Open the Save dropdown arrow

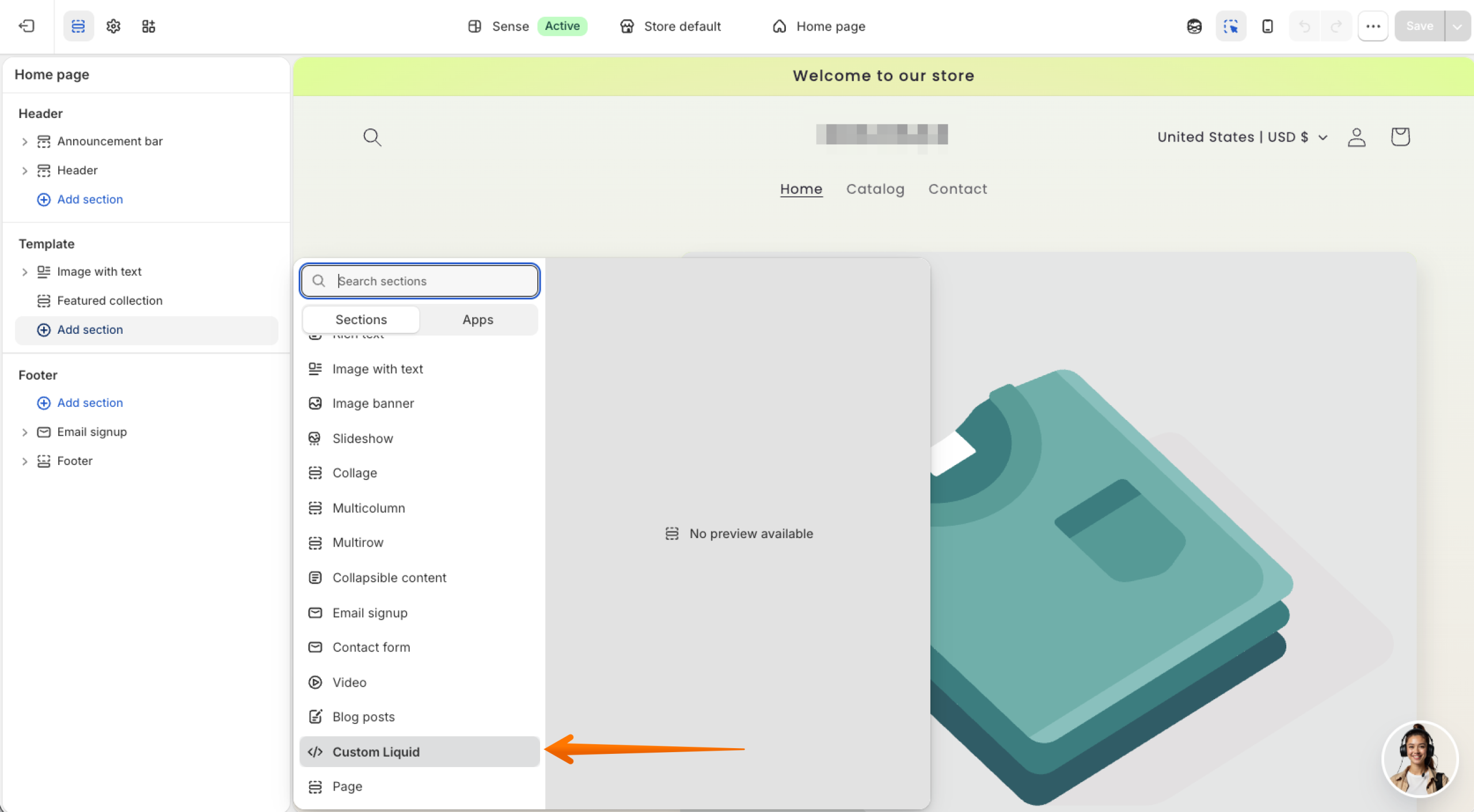[1457, 26]
